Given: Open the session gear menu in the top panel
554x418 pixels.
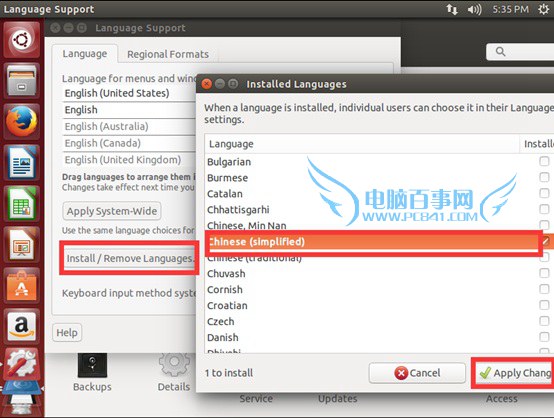Looking at the screenshot, I should coord(543,9).
